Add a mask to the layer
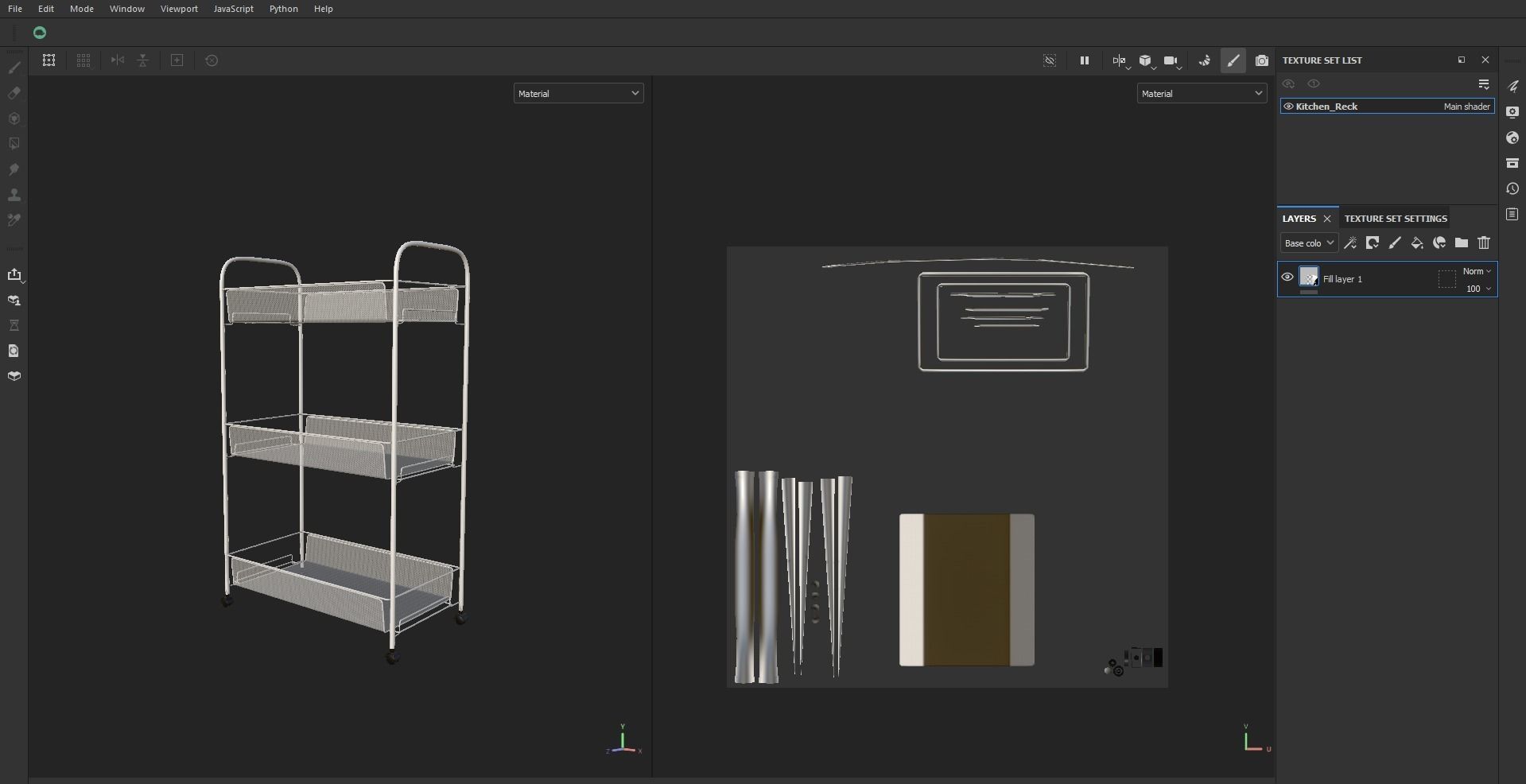 (1373, 243)
